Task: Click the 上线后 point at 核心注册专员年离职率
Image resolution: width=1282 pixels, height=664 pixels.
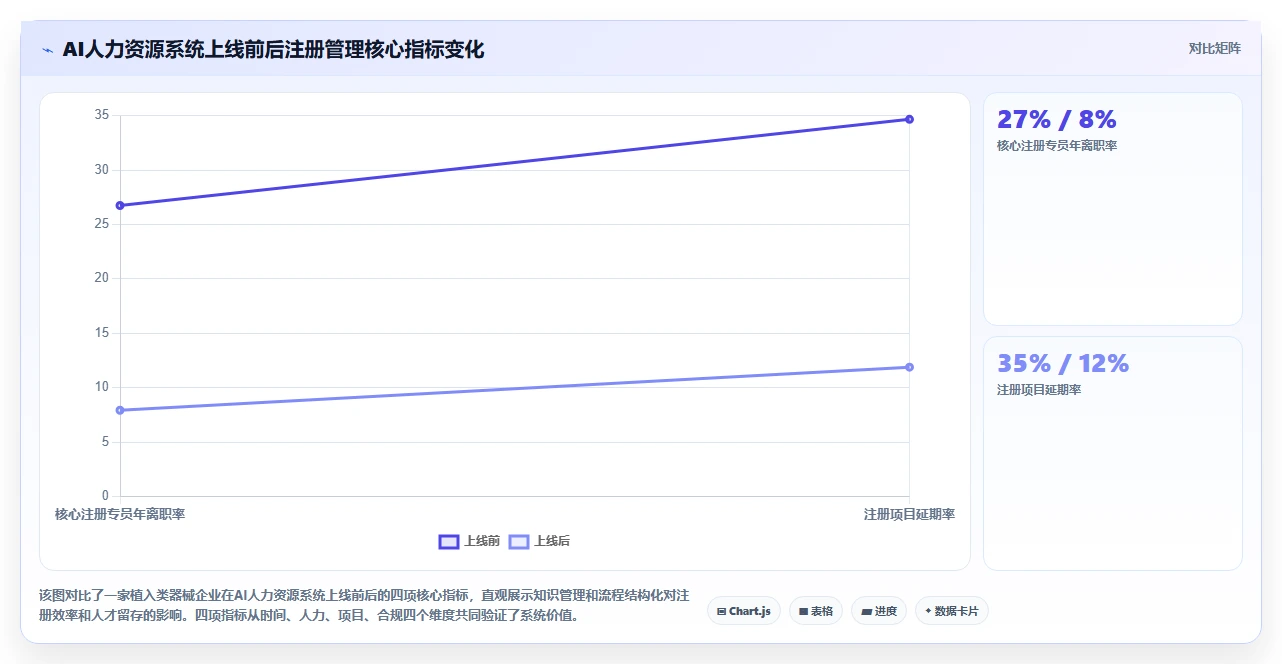Action: [120, 410]
